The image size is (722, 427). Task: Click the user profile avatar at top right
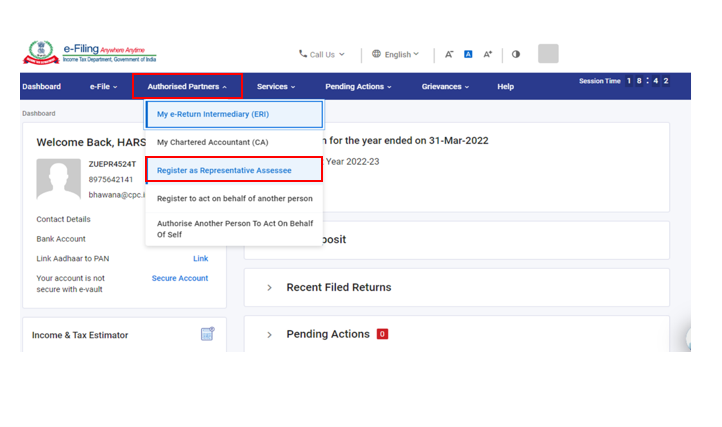[548, 54]
